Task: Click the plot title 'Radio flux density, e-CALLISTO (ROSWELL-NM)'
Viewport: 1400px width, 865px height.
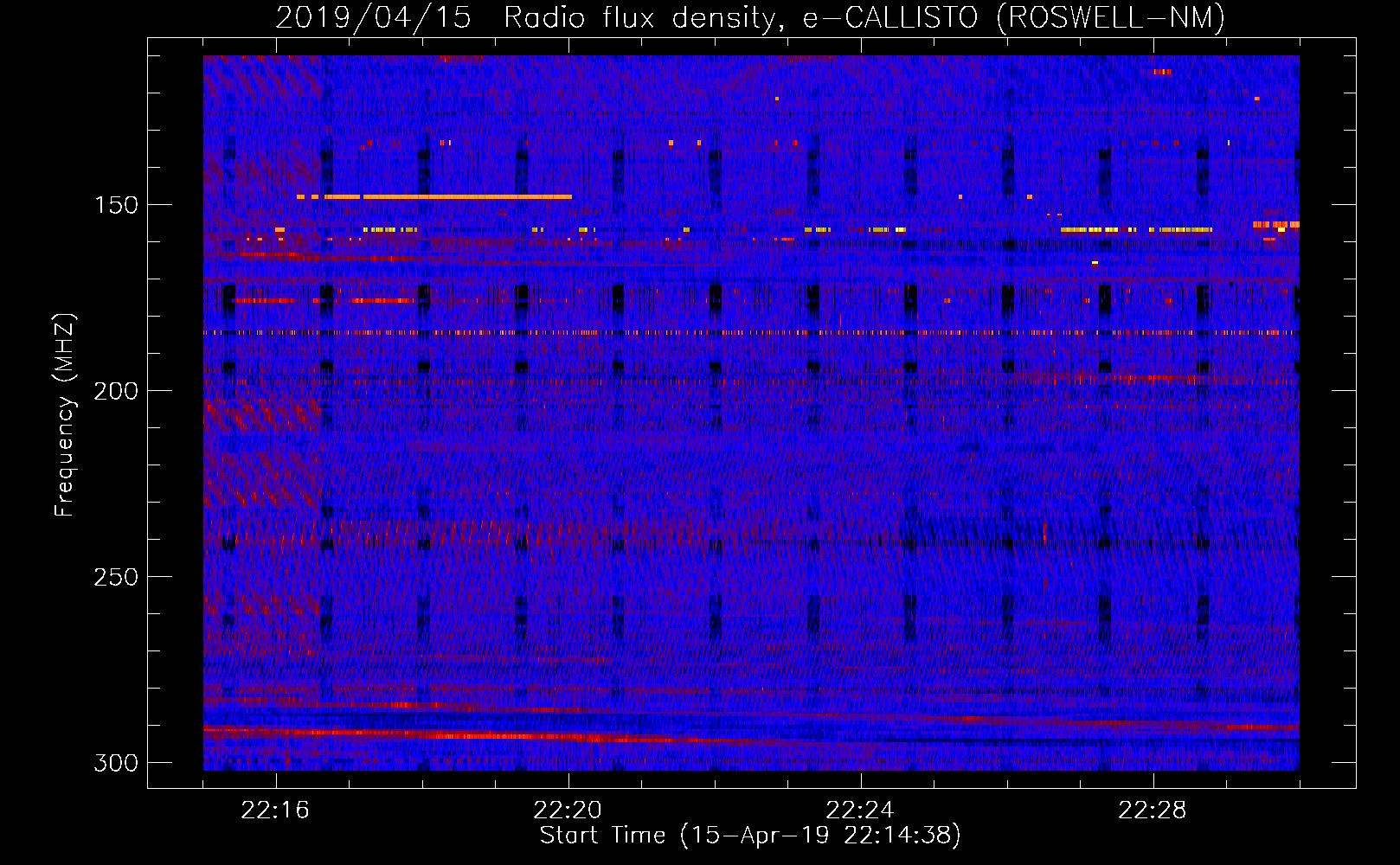Action: click(864, 18)
